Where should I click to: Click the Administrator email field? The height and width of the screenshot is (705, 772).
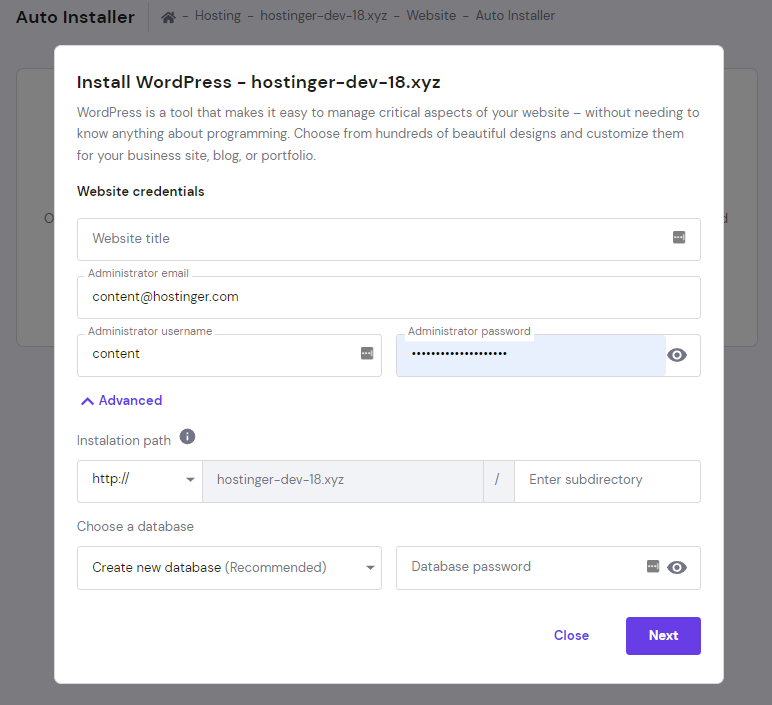(x=388, y=297)
